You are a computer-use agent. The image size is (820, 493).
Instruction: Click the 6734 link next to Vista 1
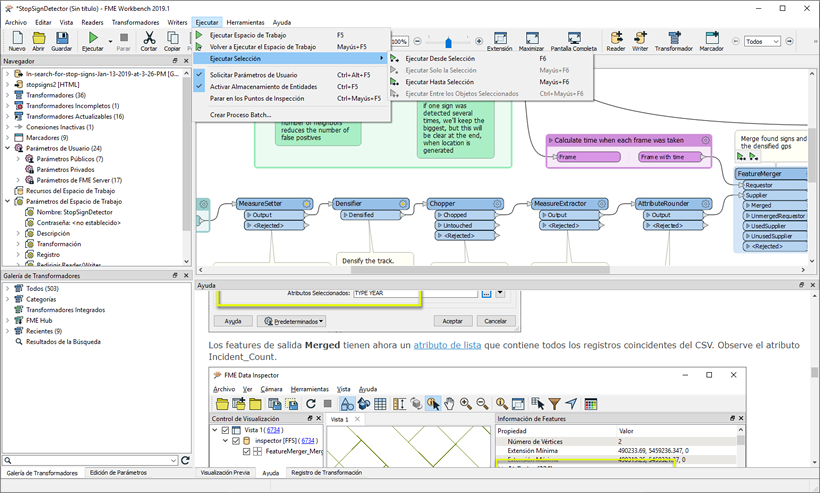click(273, 430)
